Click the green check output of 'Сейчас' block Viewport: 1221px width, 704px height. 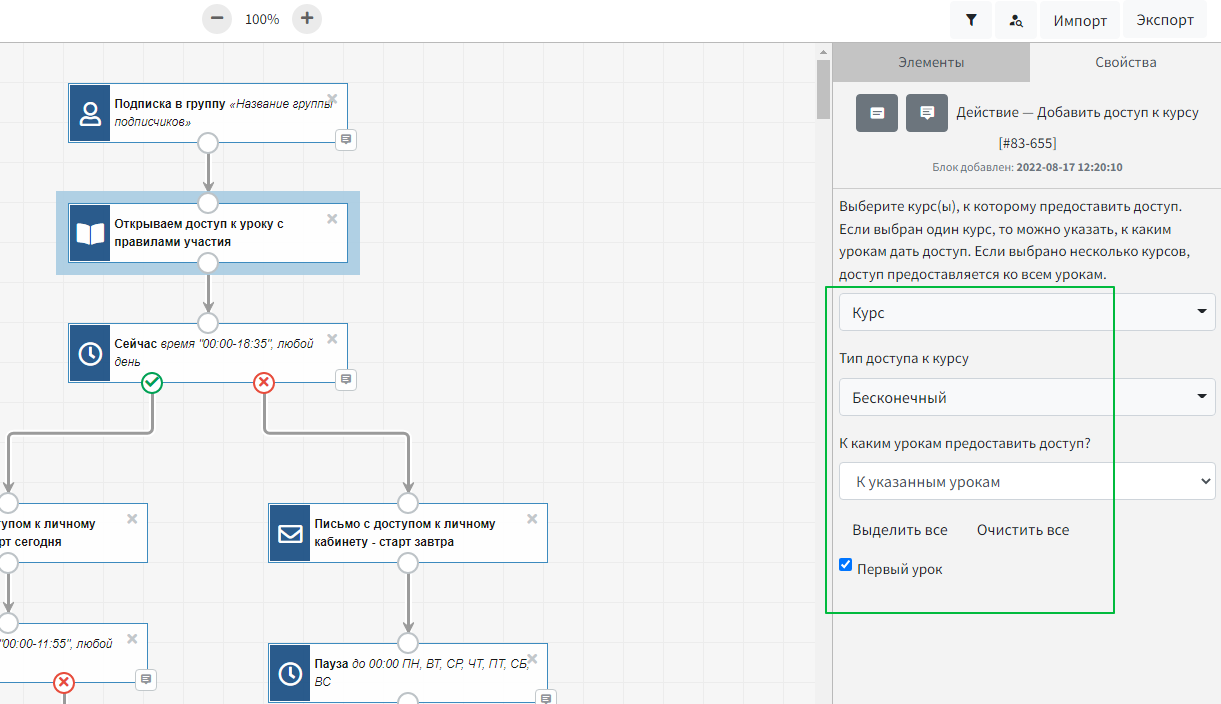coord(152,382)
